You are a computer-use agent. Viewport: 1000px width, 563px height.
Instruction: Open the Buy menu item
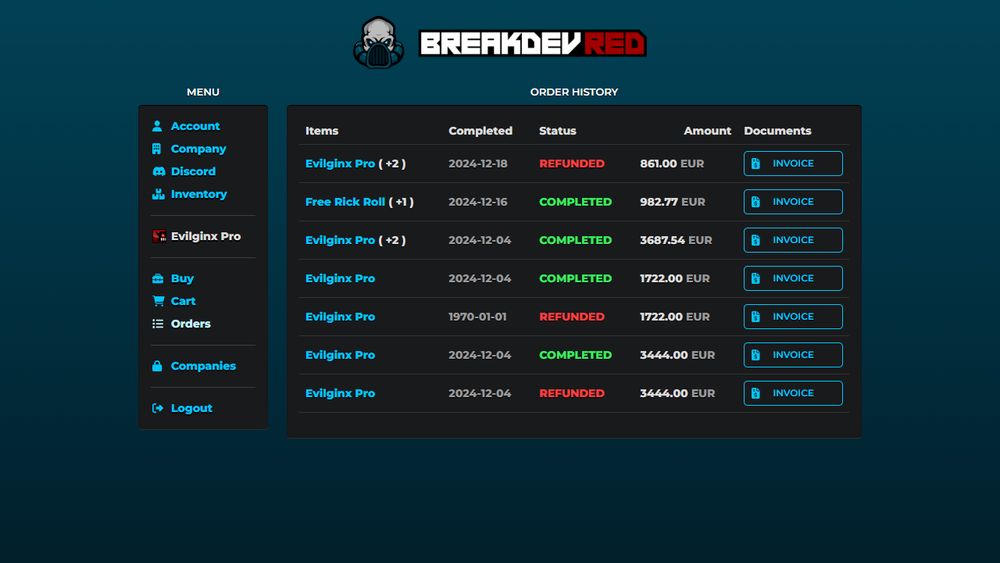[182, 279]
